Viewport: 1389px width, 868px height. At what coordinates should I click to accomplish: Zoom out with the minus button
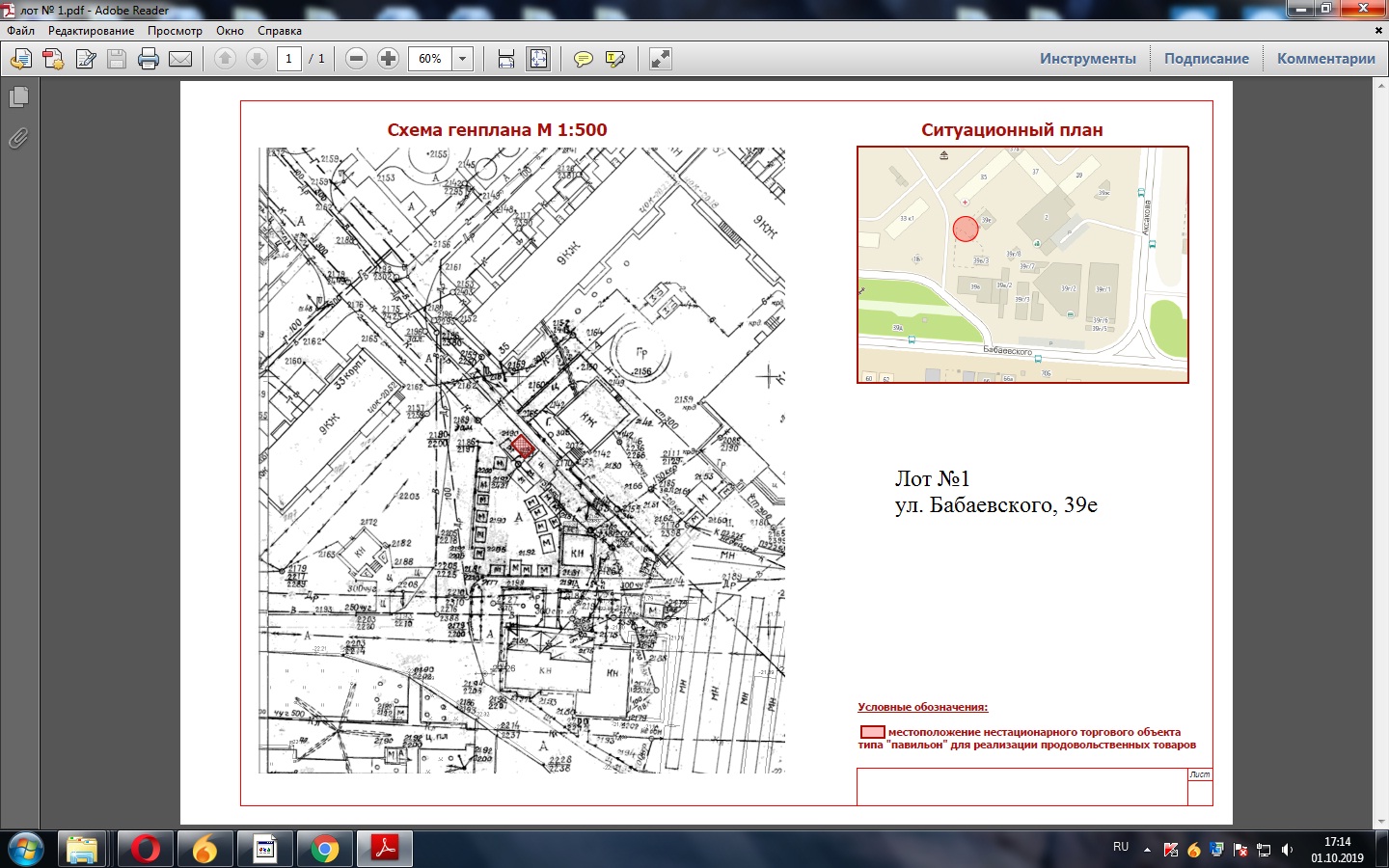pos(356,59)
